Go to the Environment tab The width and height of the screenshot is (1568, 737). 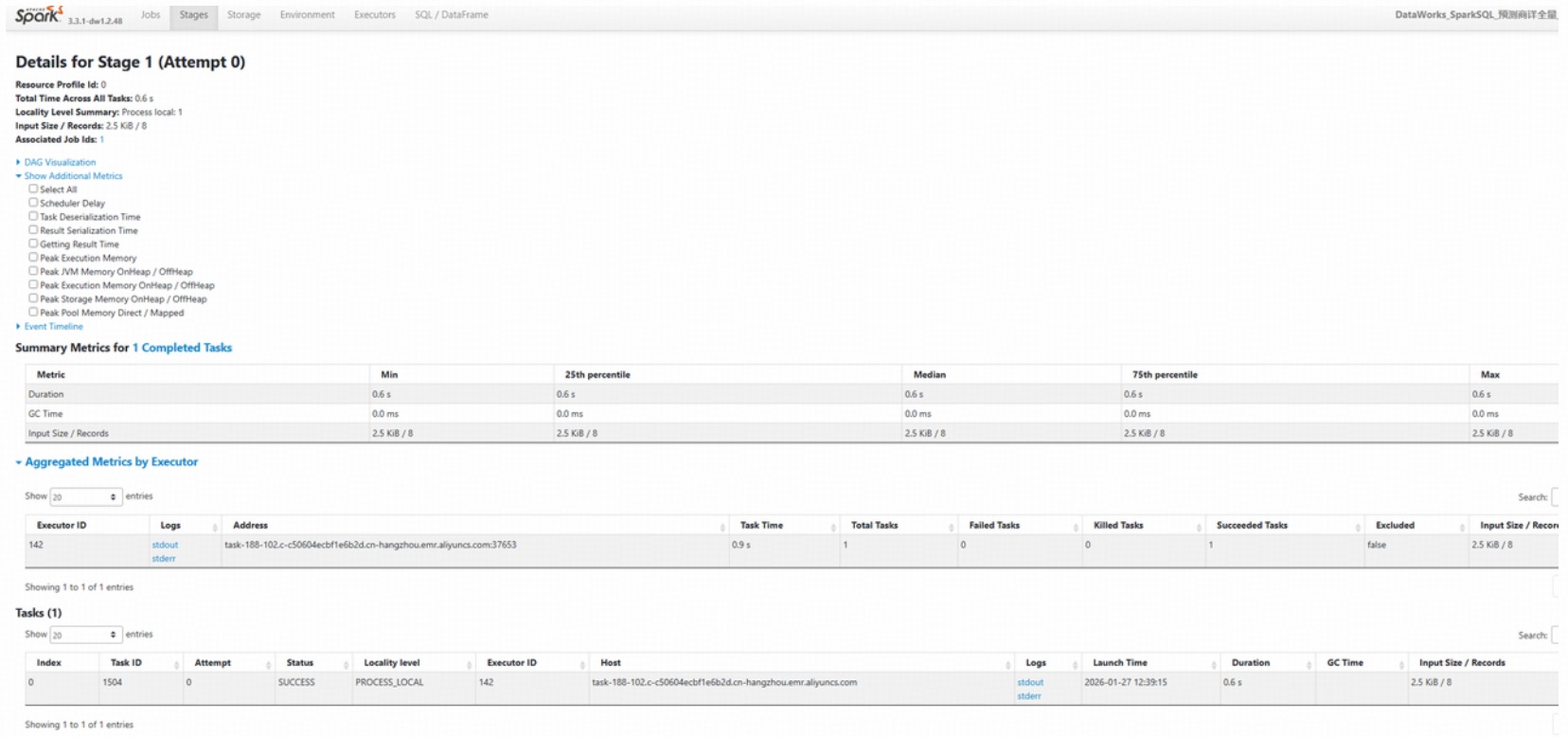click(x=308, y=15)
